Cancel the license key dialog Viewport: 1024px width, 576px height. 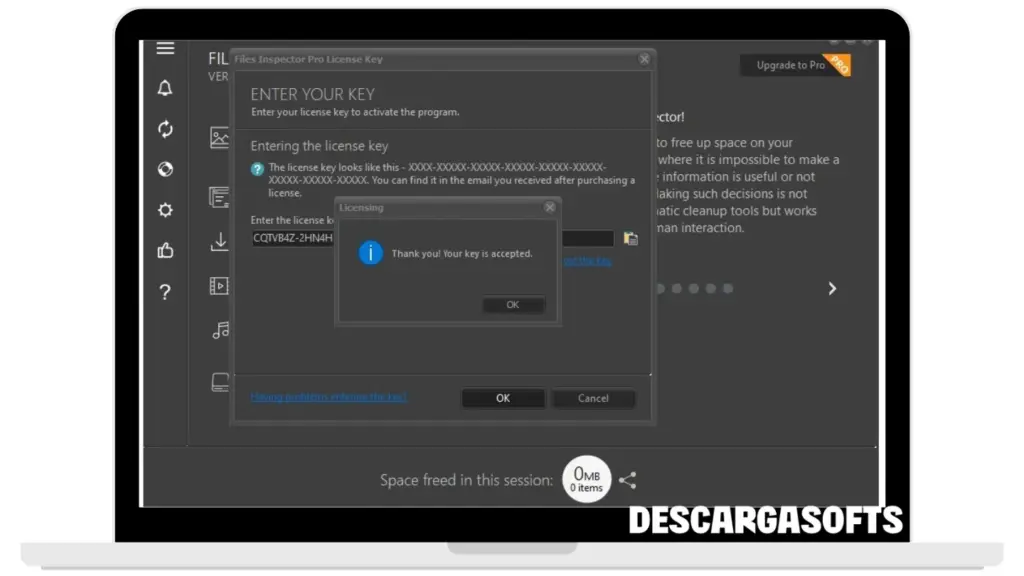(593, 398)
